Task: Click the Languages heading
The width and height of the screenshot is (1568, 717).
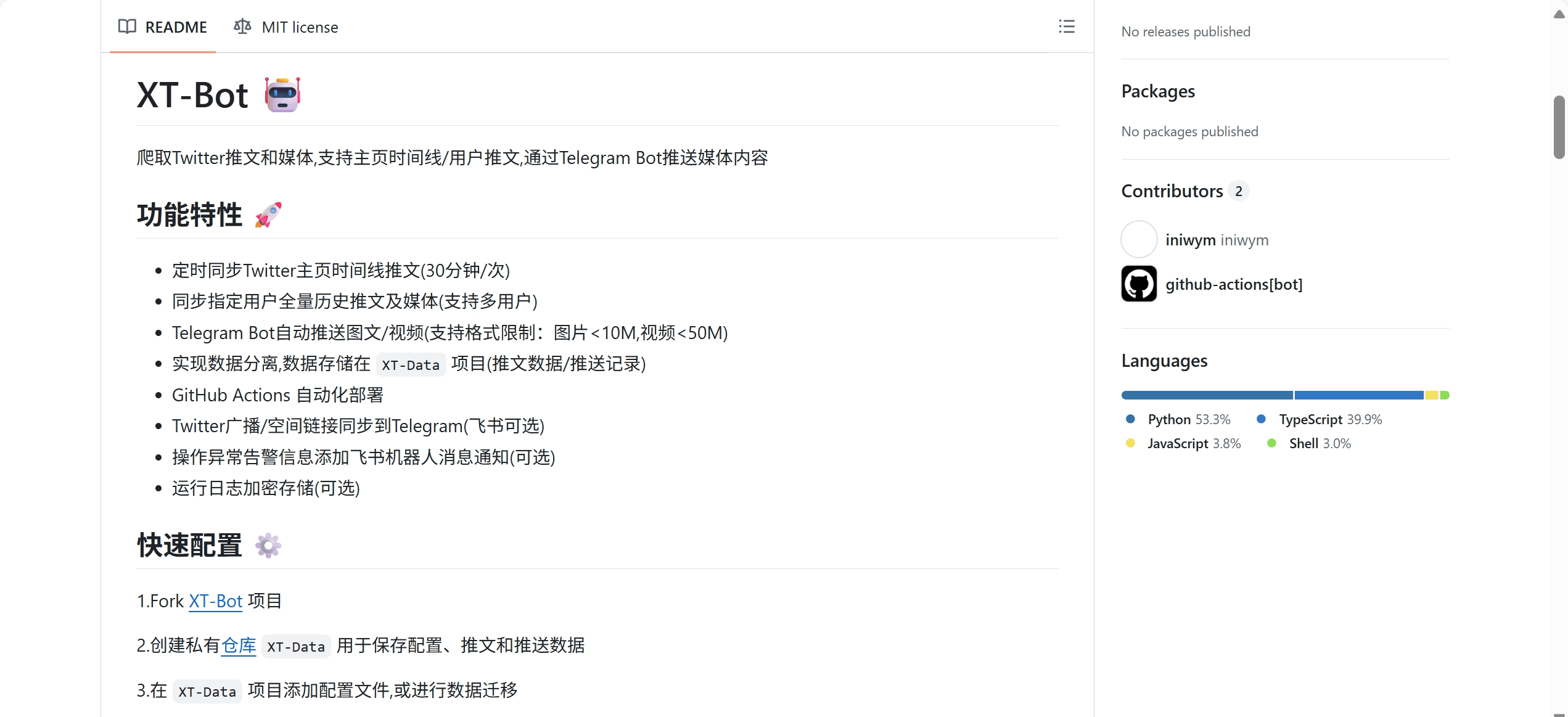Action: coord(1164,361)
